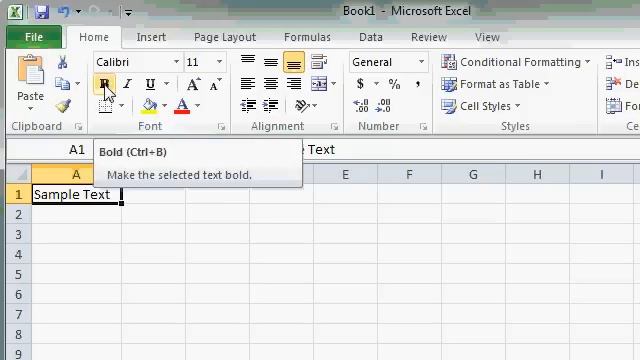Toggle Bold formatting

(104, 84)
